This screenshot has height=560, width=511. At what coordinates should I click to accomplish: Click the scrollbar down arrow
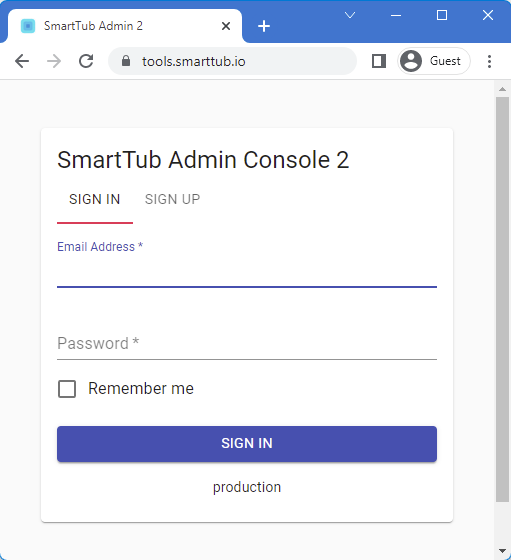(502, 551)
